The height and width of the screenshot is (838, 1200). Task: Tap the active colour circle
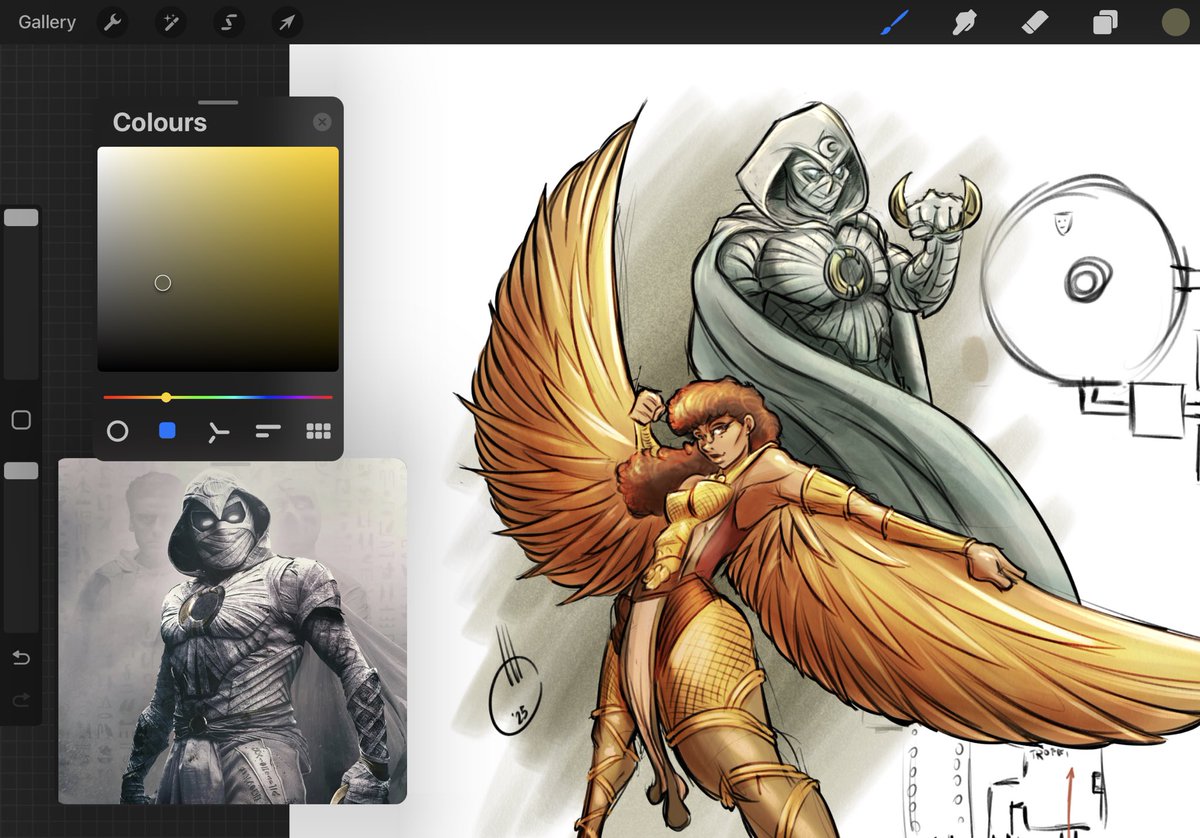(x=1175, y=22)
